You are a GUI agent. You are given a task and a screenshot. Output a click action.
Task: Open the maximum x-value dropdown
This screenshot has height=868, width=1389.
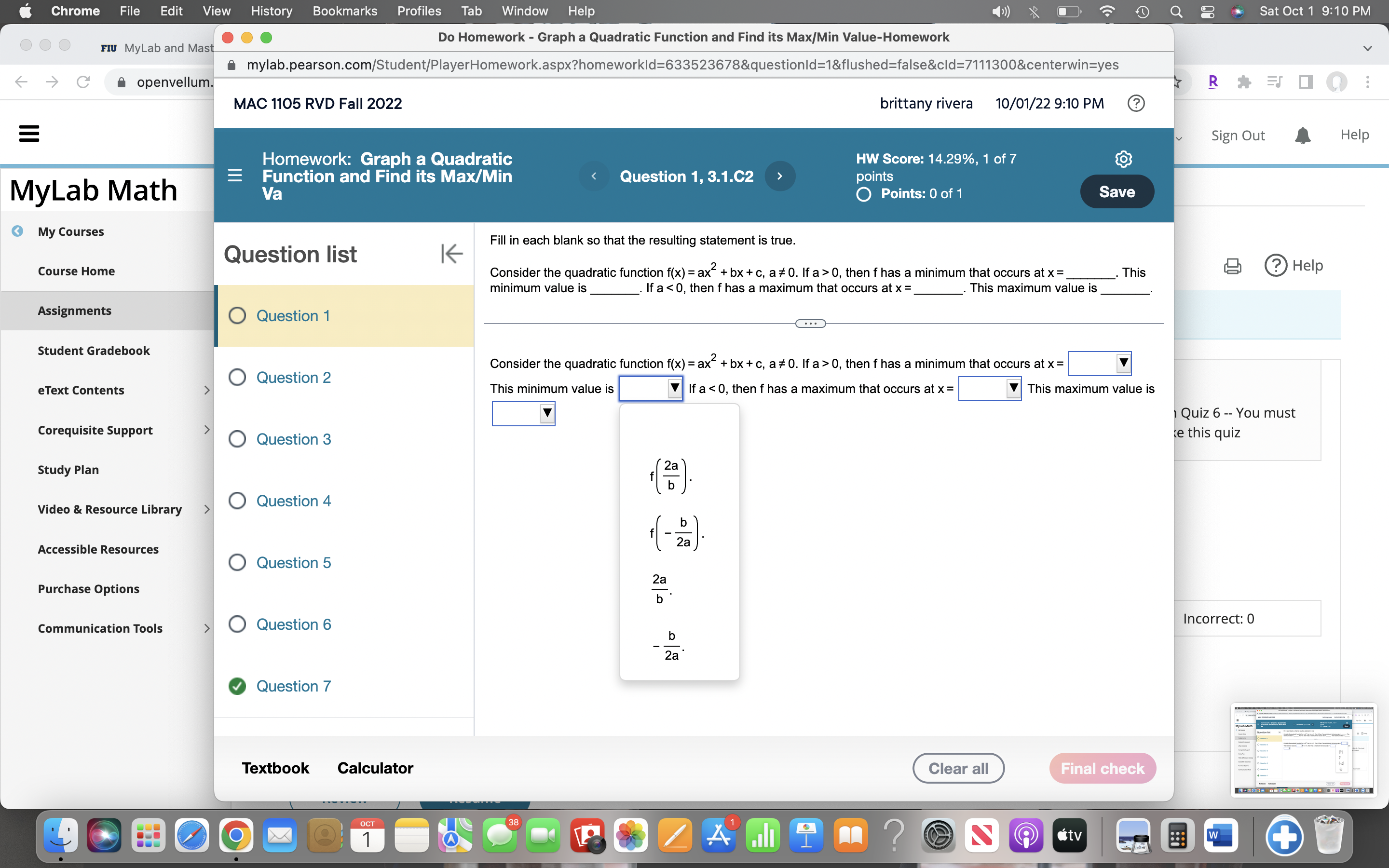click(x=990, y=389)
